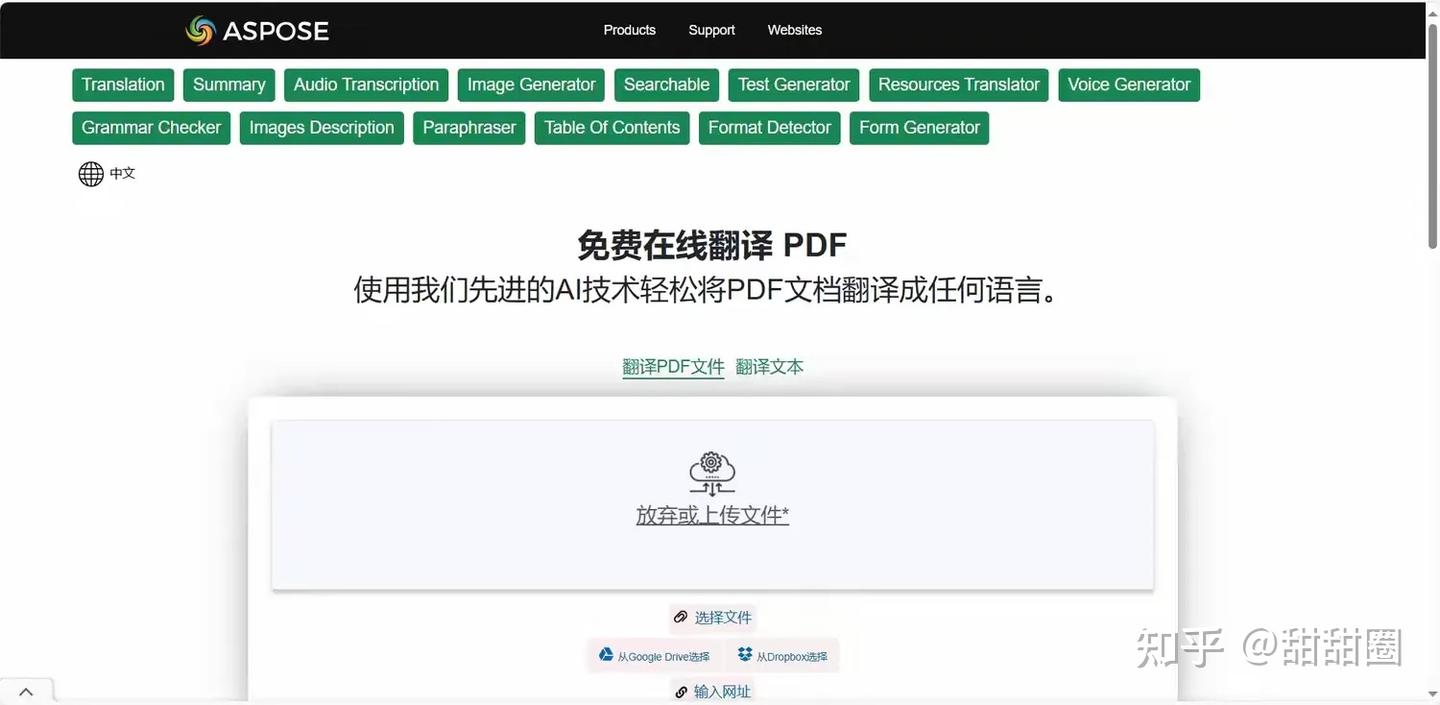The image size is (1440, 705).
Task: Open the Grammar Checker tool
Action: [151, 128]
